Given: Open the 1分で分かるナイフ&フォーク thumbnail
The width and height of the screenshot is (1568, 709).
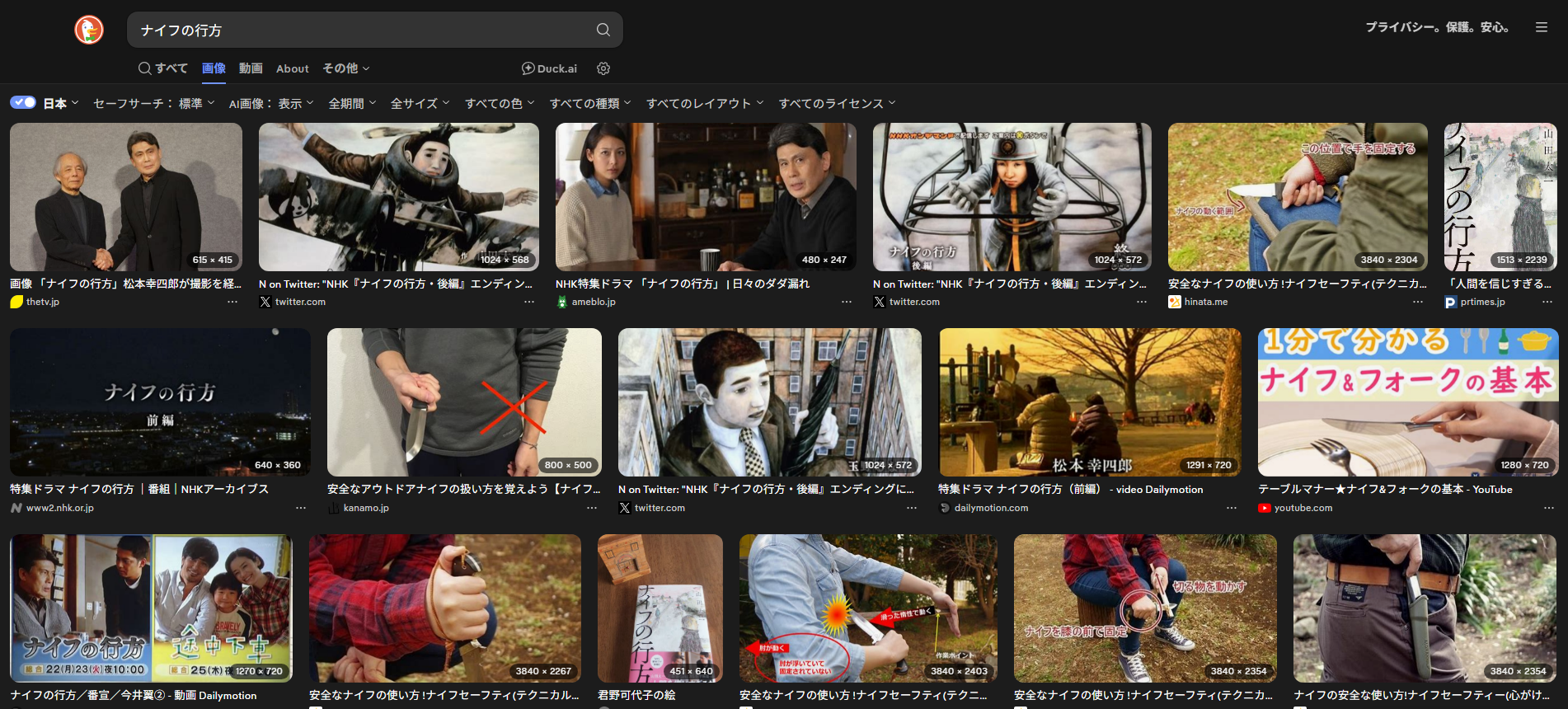Looking at the screenshot, I should coord(1407,402).
